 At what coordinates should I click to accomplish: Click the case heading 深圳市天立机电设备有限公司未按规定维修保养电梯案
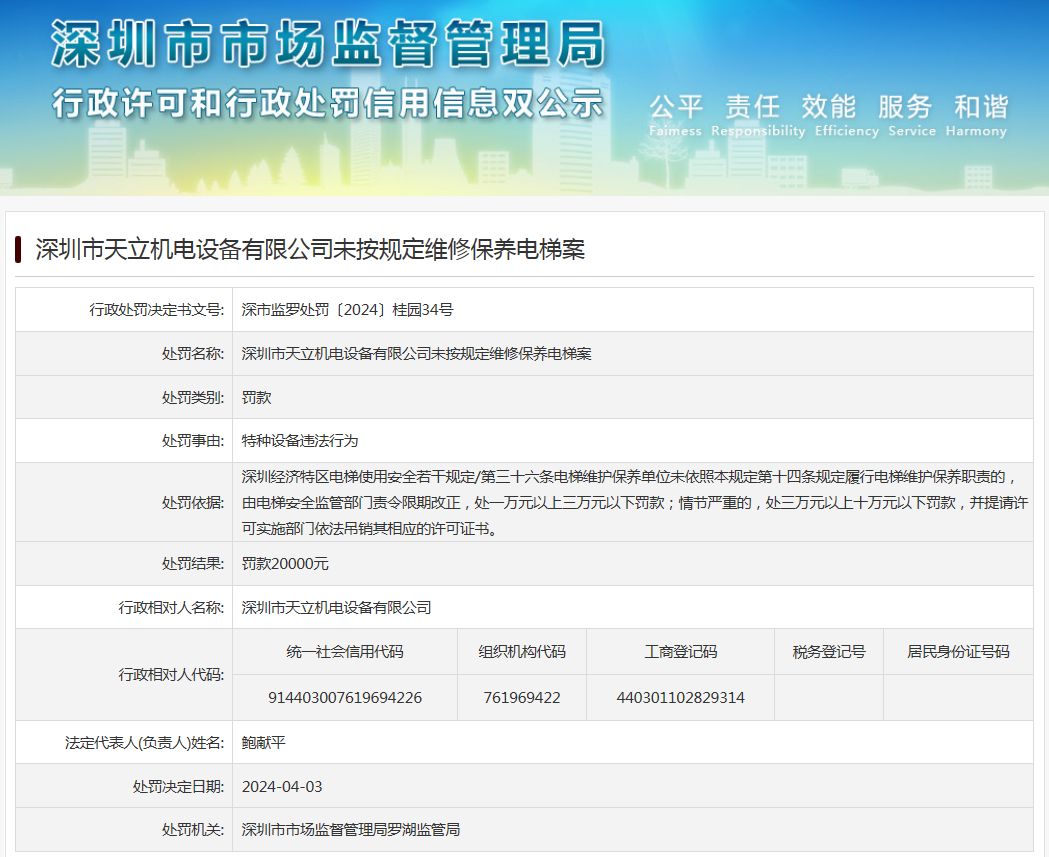310,250
